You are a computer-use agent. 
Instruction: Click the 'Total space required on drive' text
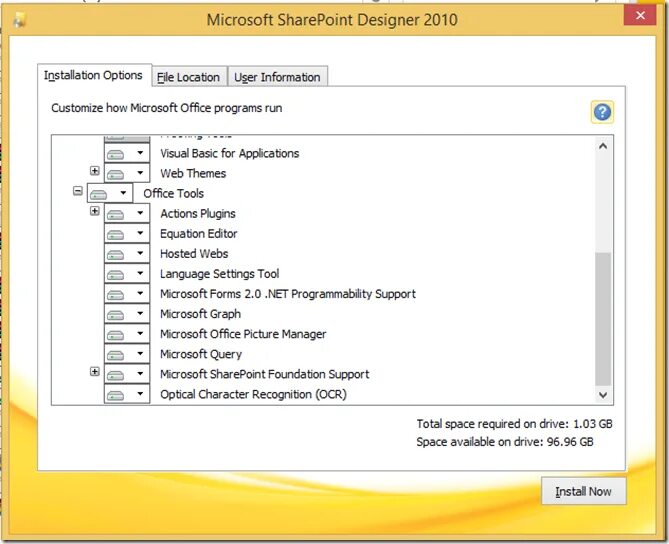(515, 424)
